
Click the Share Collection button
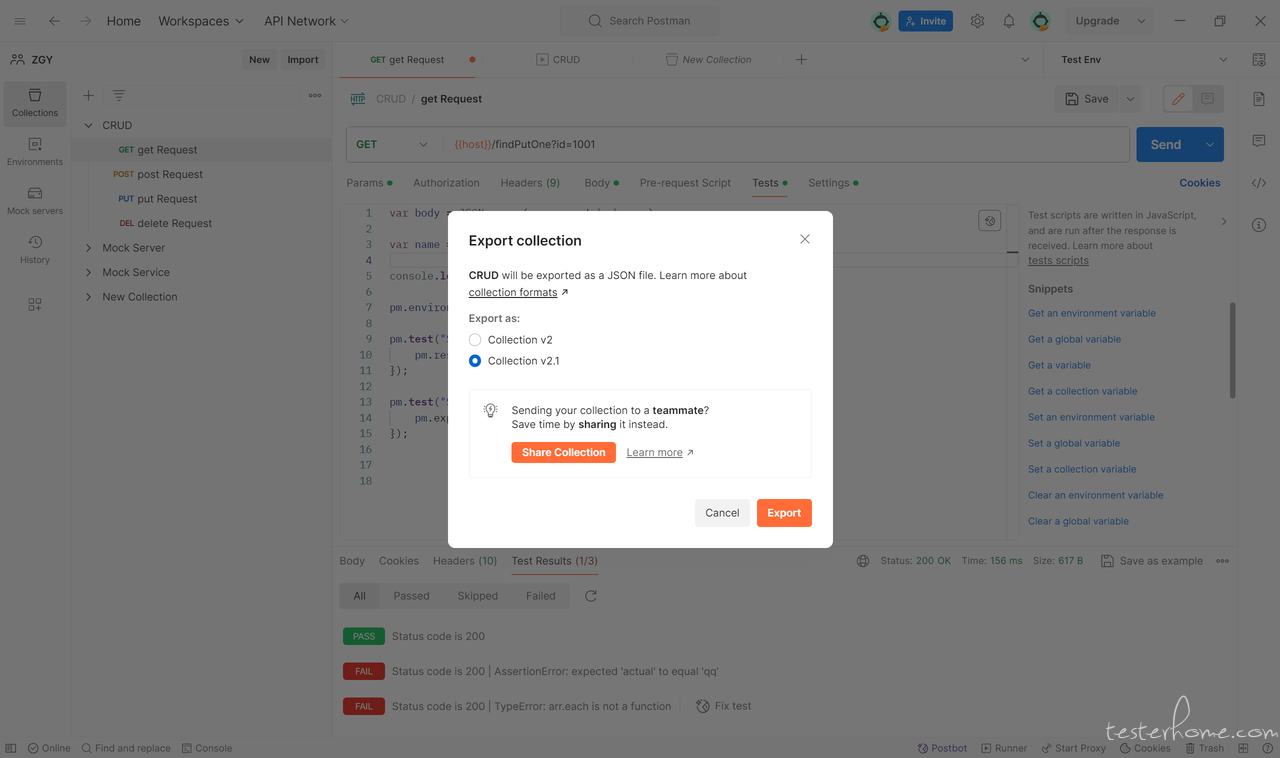[564, 452]
